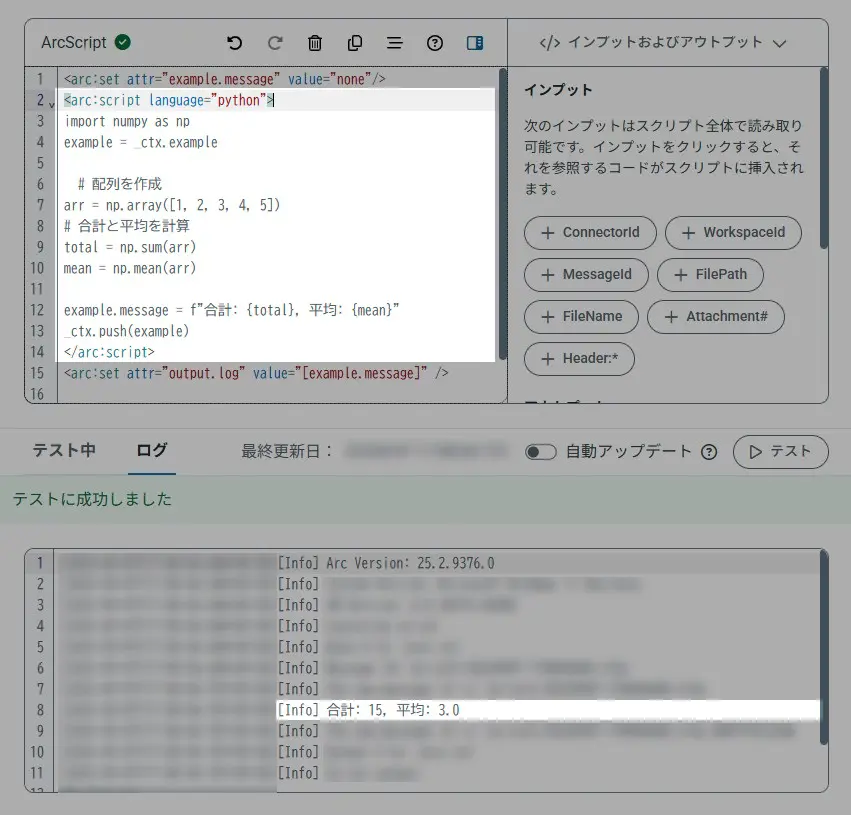Click the green check badge next to ArcScript
This screenshot has width=851, height=815.
(x=122, y=42)
